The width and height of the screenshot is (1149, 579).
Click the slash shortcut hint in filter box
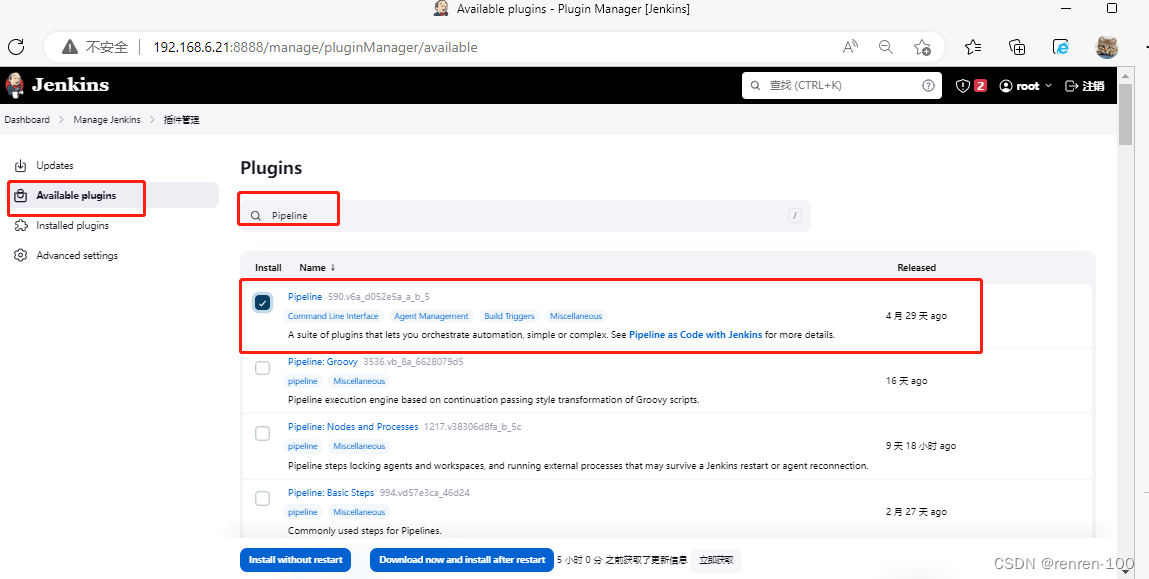pyautogui.click(x=794, y=215)
